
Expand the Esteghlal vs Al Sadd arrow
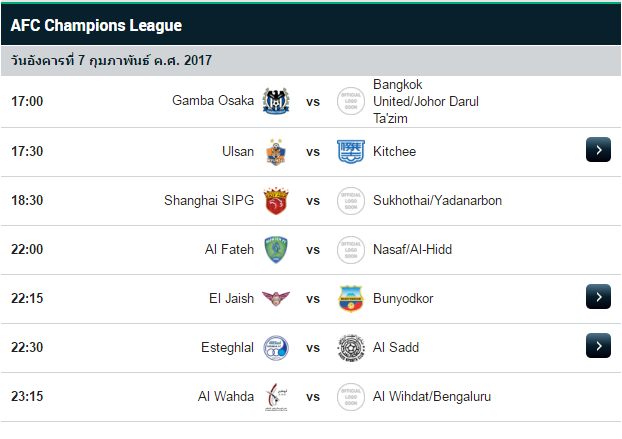click(597, 347)
